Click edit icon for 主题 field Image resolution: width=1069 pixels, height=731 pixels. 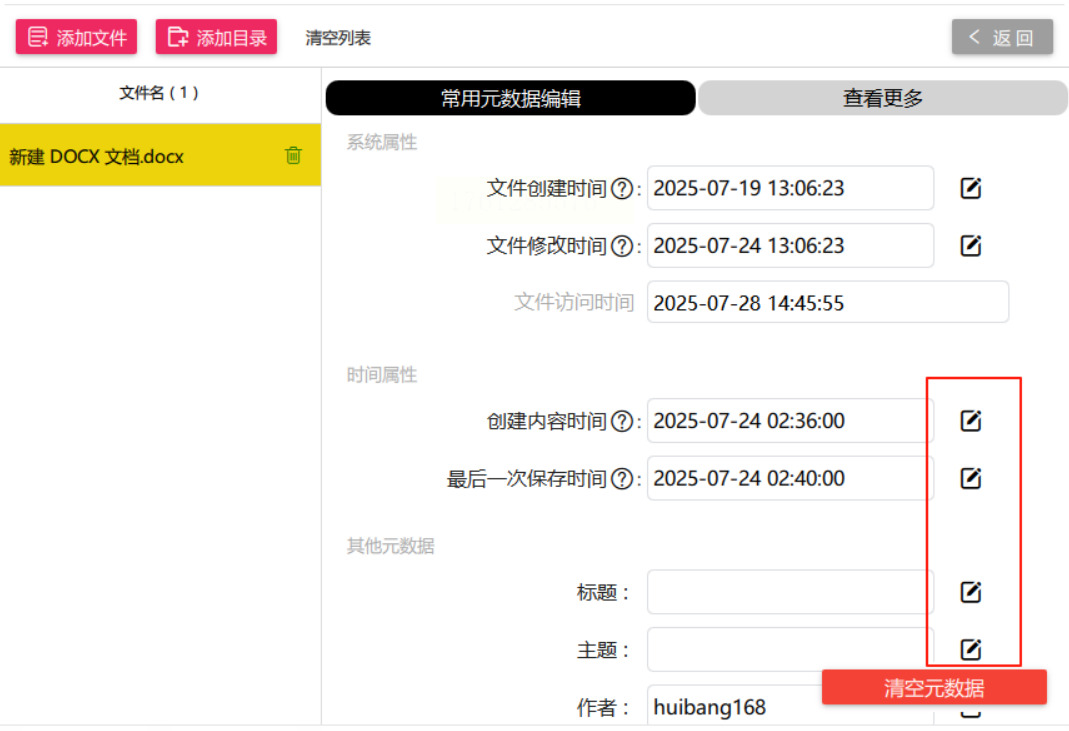point(970,650)
